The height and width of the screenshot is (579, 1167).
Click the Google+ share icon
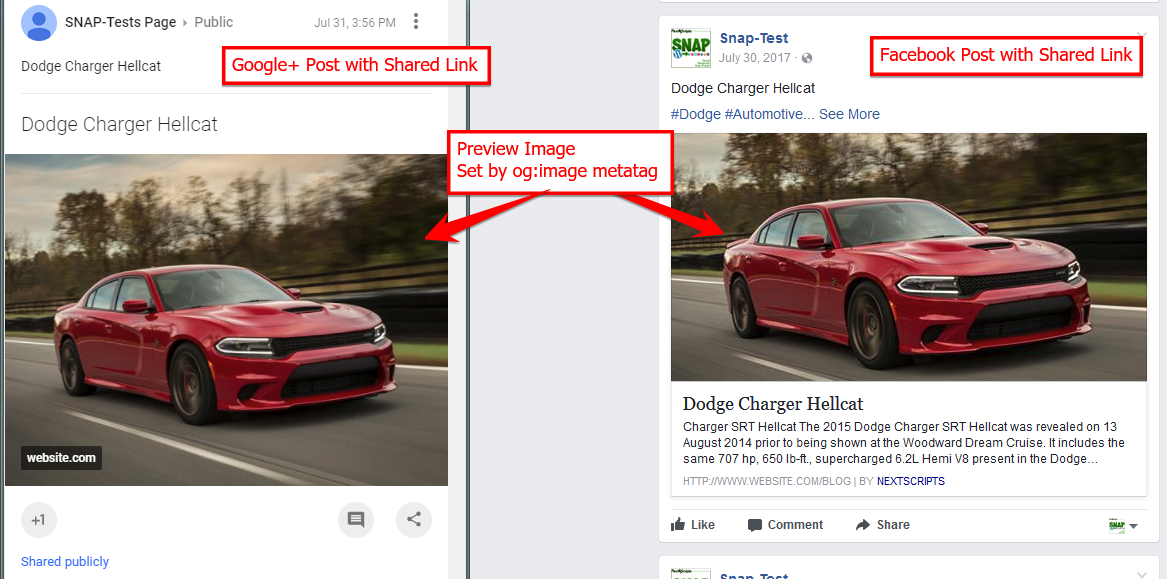click(414, 519)
